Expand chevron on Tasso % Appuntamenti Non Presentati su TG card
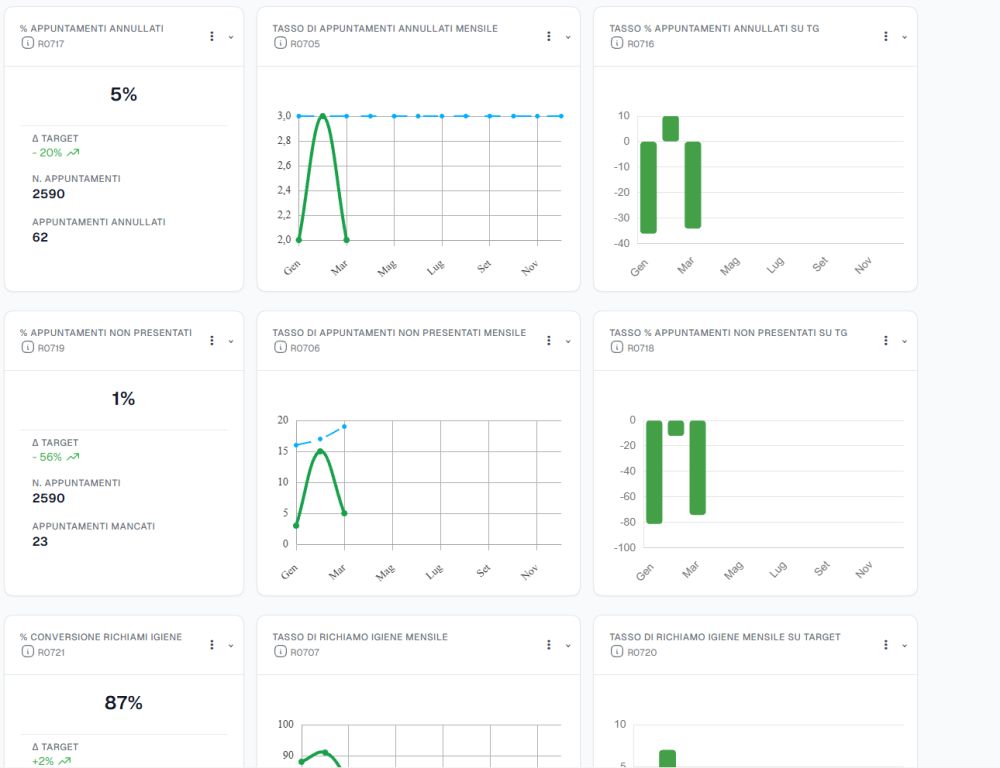Image resolution: width=1000 pixels, height=768 pixels. (904, 341)
